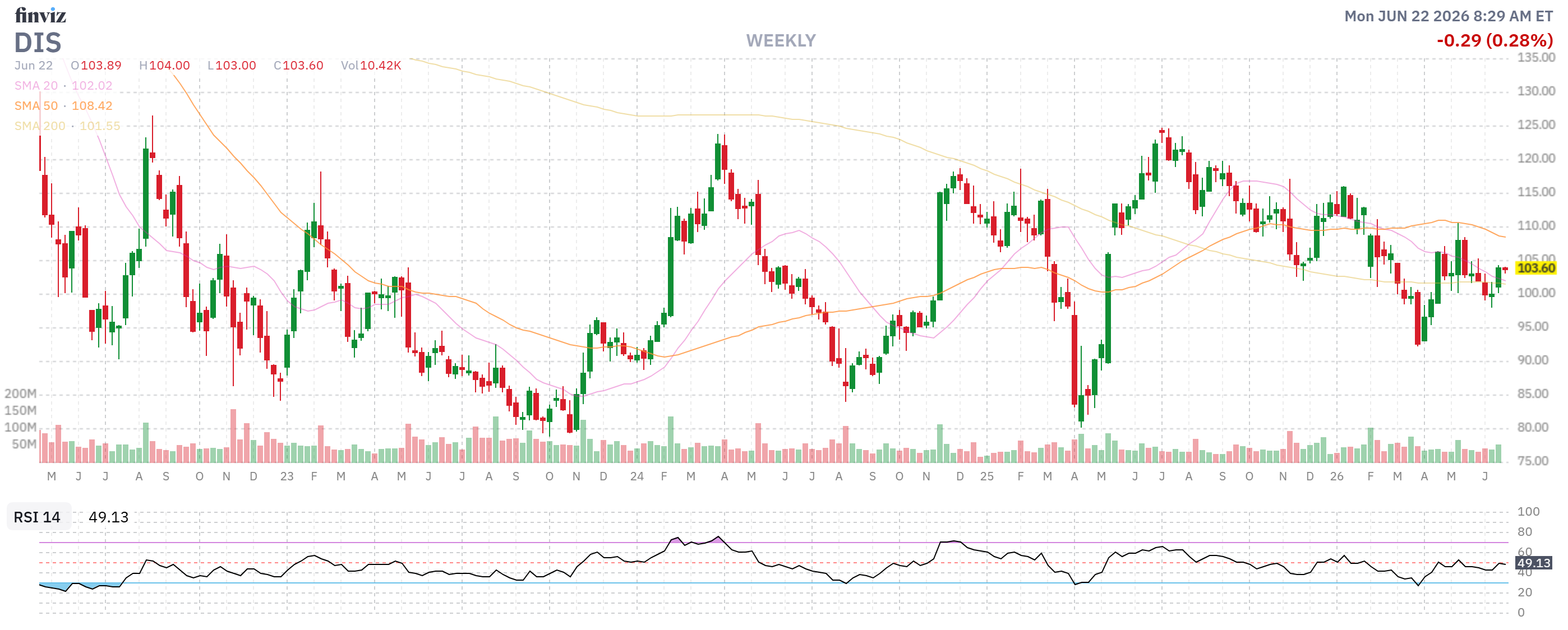Screen dimensions: 1568x630
Task: Click the 50M volume axis label
Action: pyautogui.click(x=24, y=444)
